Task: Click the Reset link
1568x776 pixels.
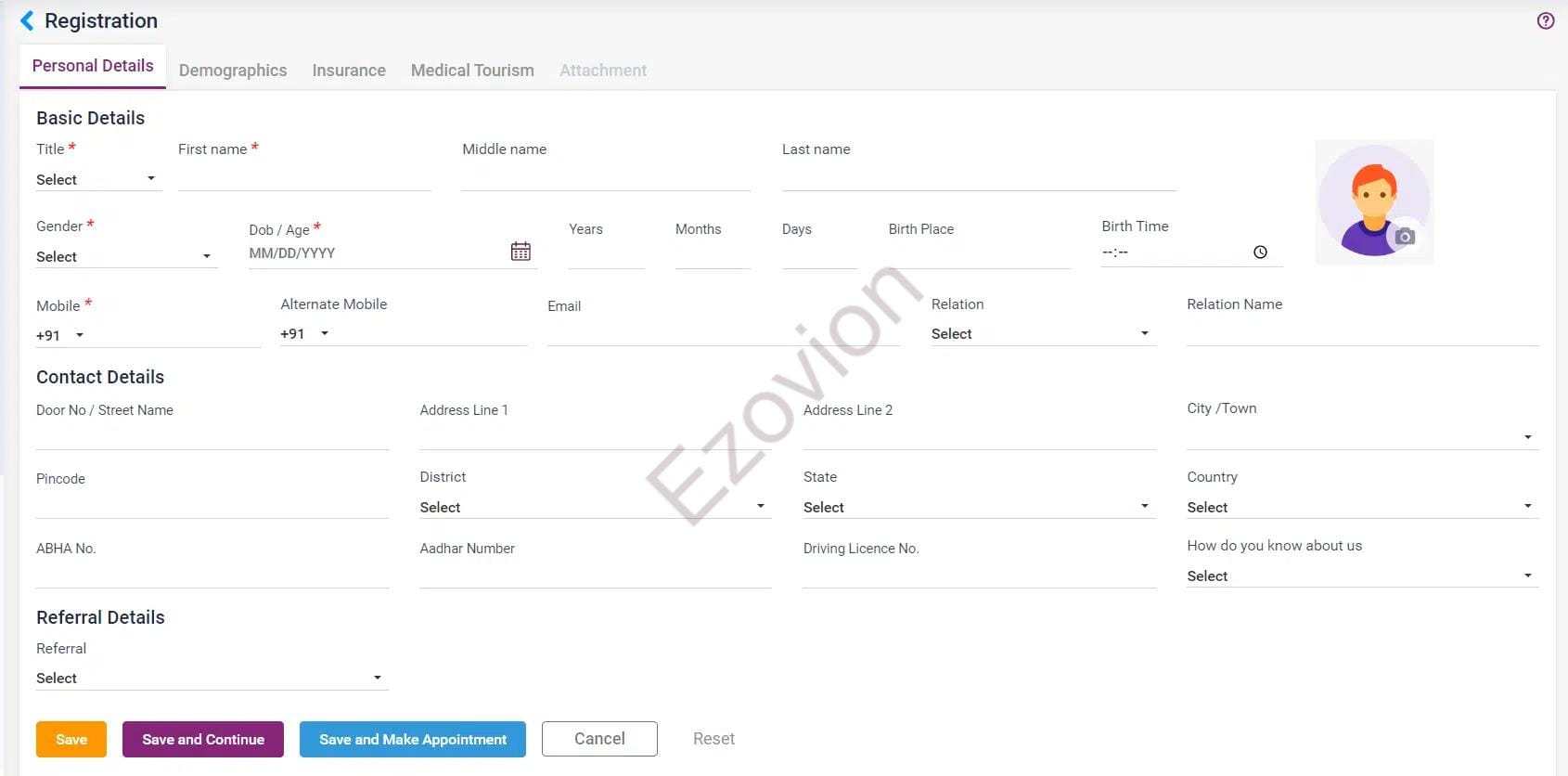Action: point(713,739)
